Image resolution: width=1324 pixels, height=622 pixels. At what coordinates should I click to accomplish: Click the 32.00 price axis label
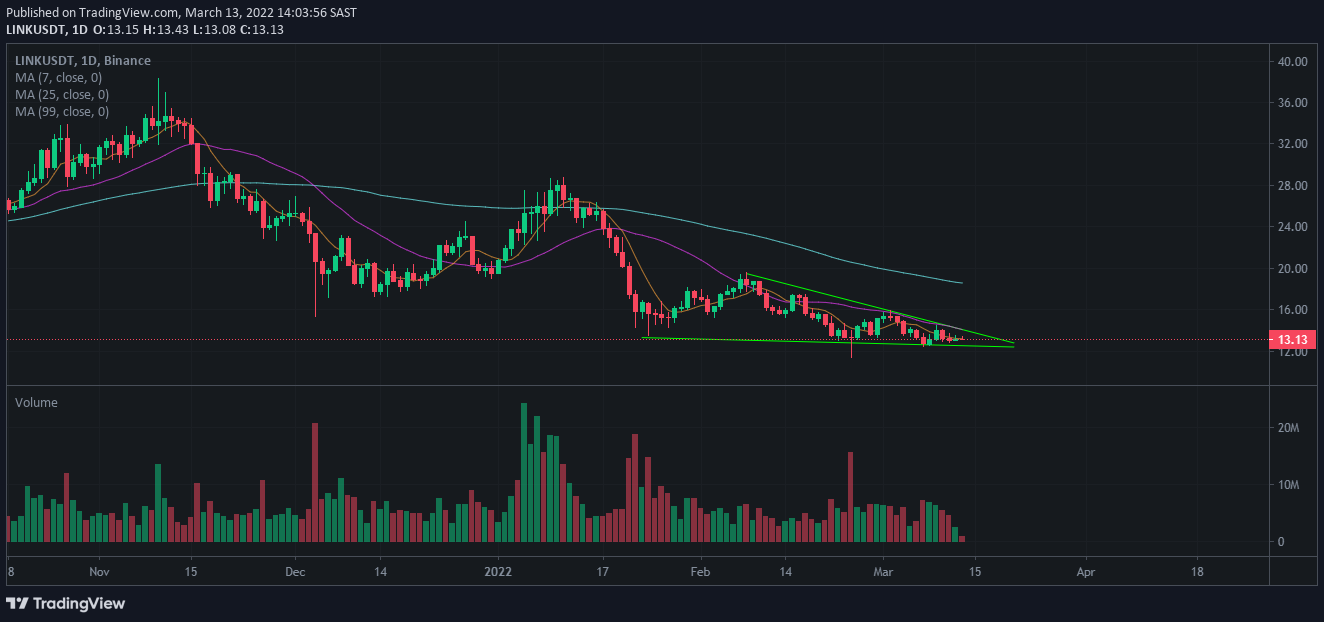tap(1293, 144)
